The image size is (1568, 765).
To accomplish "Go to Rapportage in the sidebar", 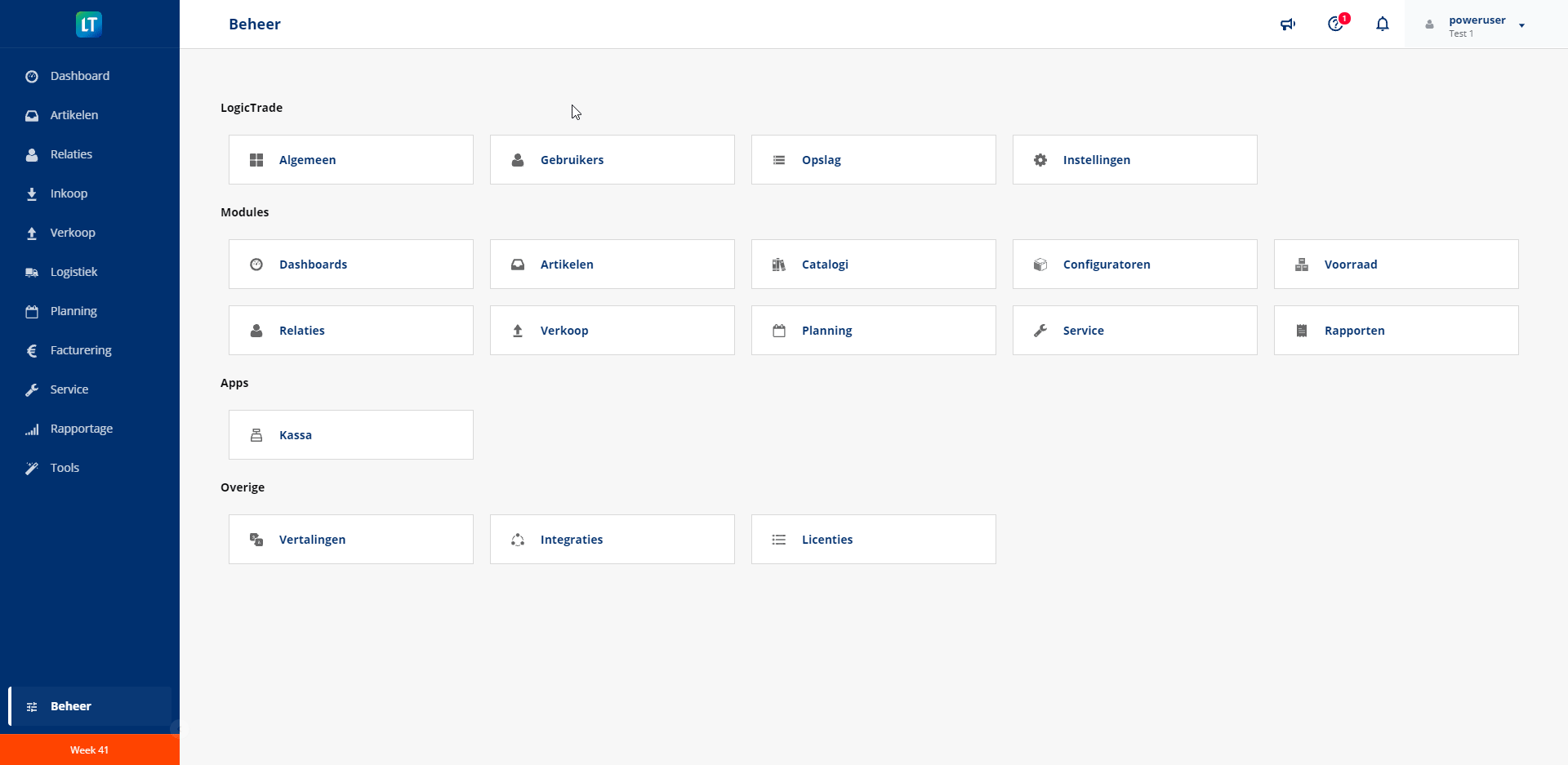I will click(81, 429).
